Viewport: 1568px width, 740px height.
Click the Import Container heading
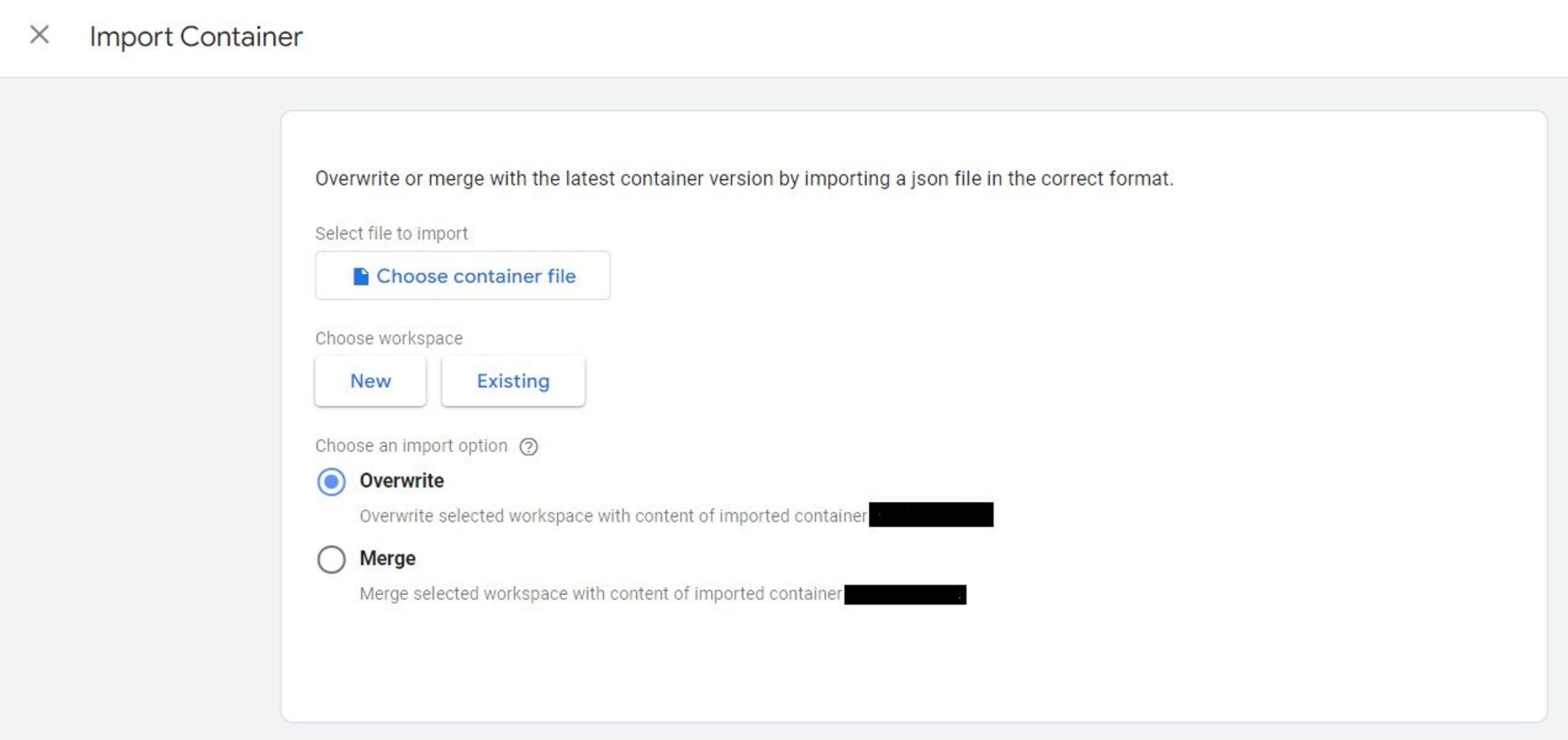pyautogui.click(x=196, y=37)
